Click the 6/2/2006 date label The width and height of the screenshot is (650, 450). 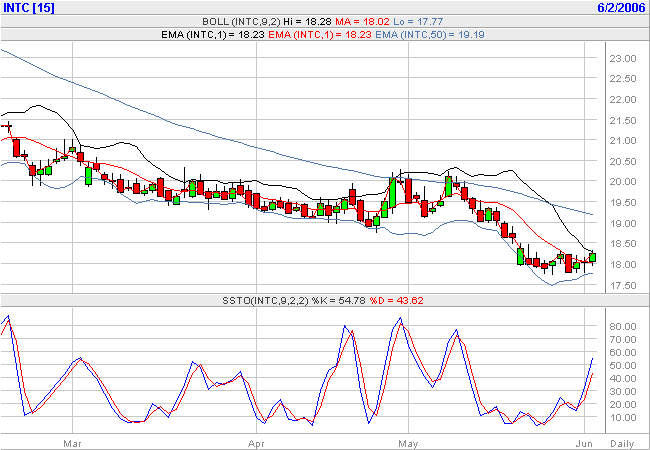coord(621,7)
